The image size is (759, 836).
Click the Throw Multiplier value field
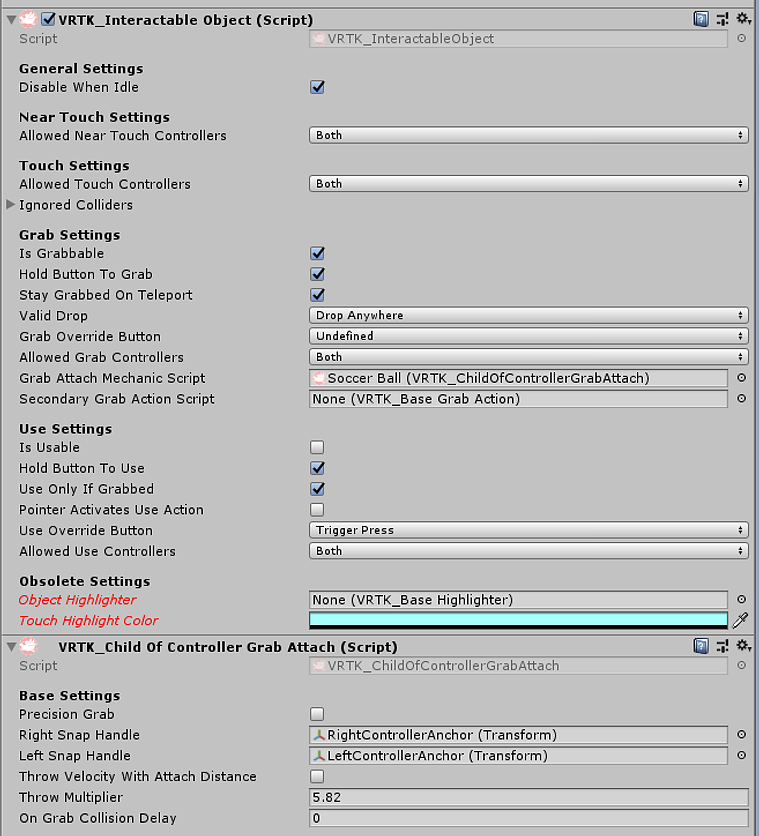tap(529, 797)
